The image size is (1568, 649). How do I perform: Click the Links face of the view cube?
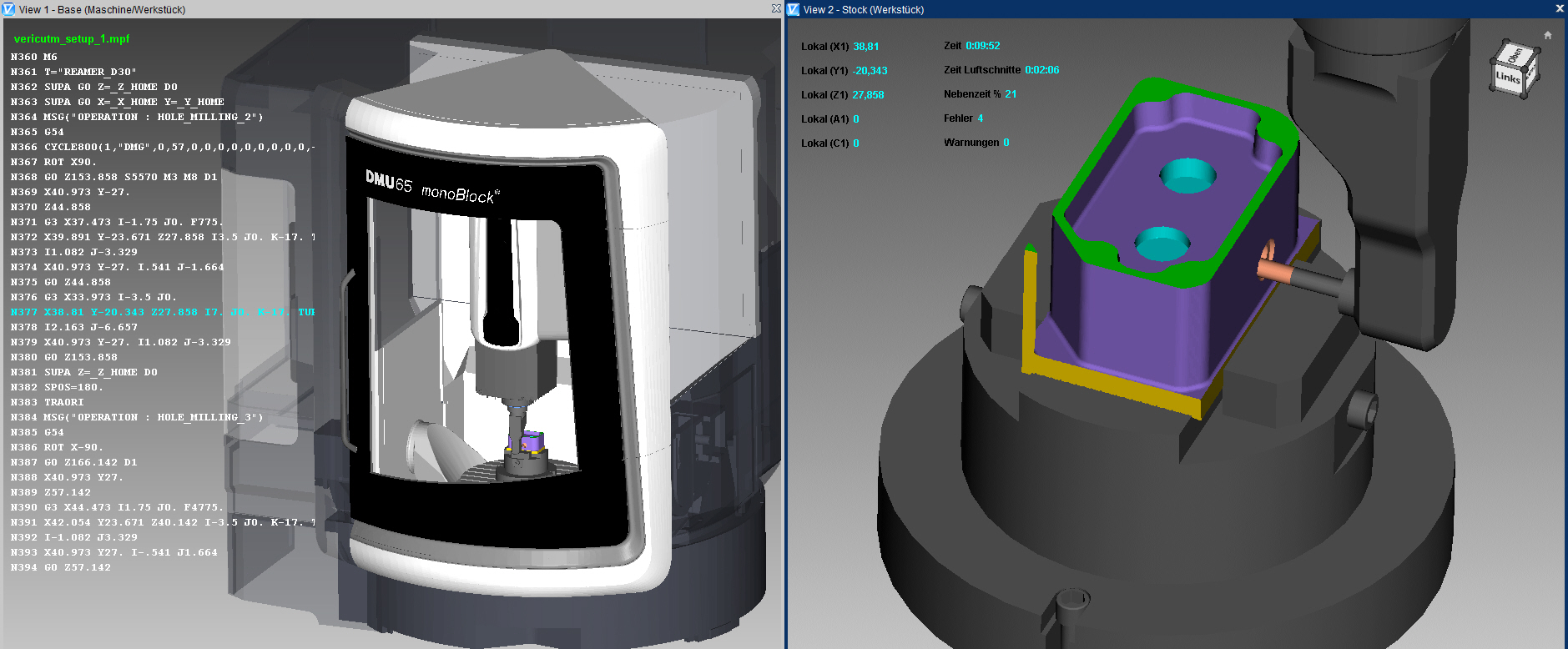click(1507, 78)
